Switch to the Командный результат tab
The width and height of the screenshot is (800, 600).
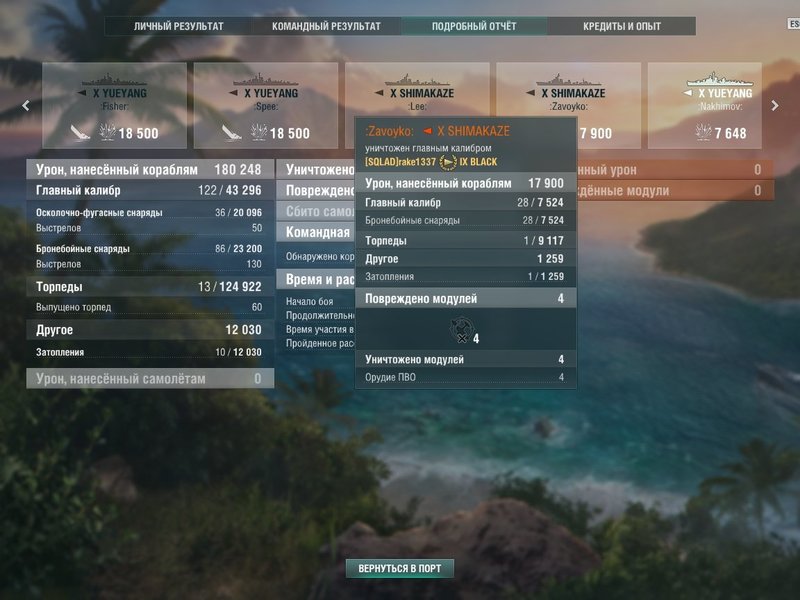pyautogui.click(x=326, y=26)
